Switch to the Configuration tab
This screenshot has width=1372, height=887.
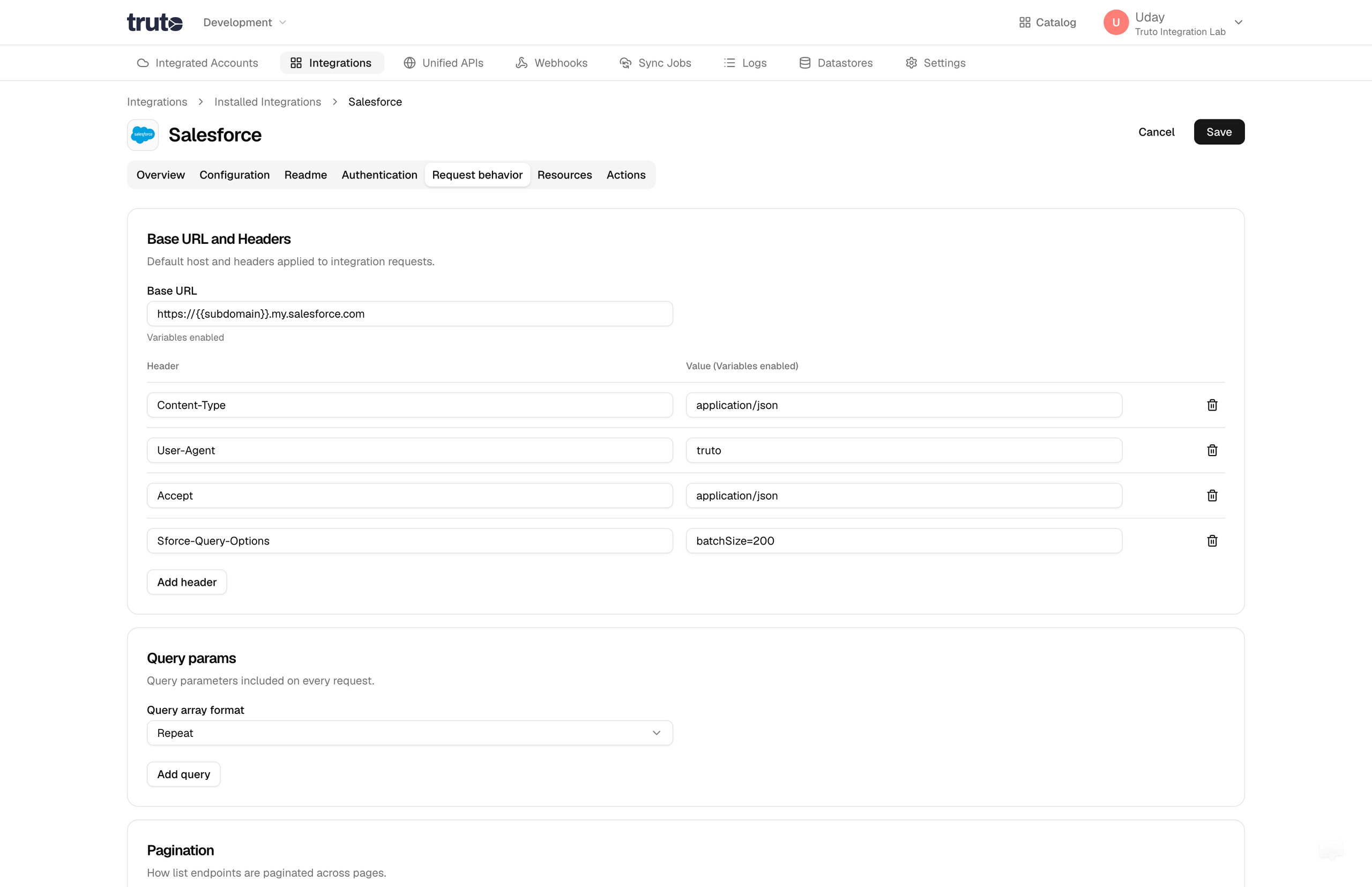[x=234, y=175]
